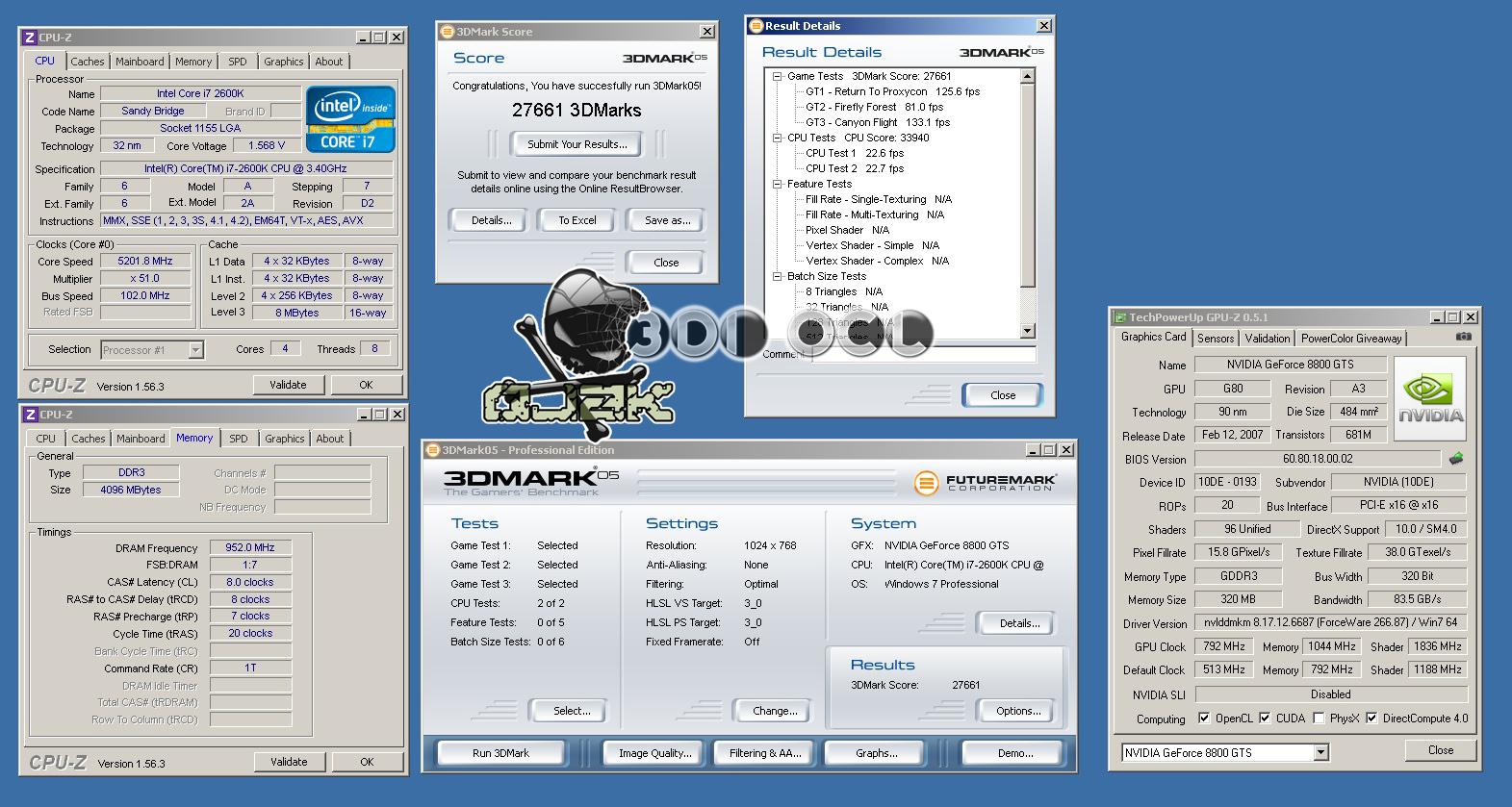The image size is (1512, 807).
Task: Click Close button in GPU-Z
Action: pos(1441,750)
